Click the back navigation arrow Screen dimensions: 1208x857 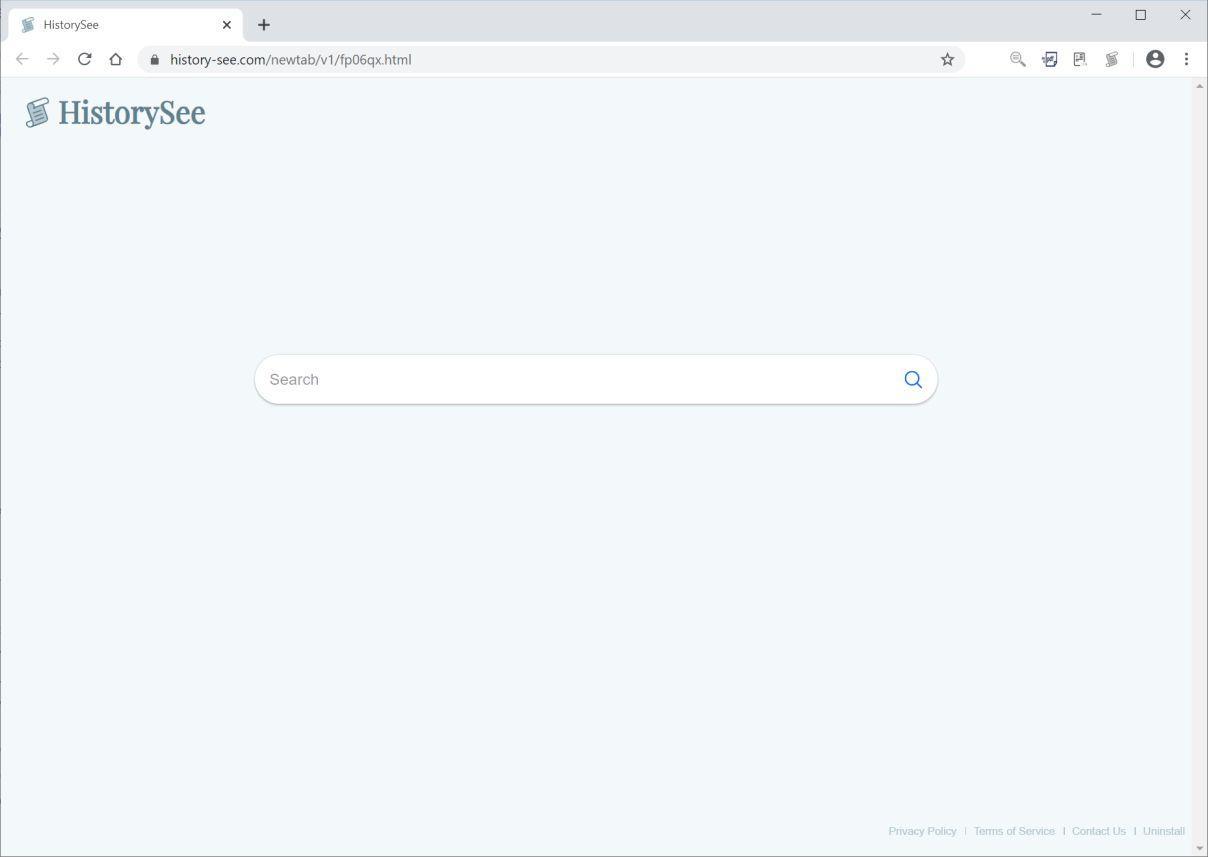22,59
